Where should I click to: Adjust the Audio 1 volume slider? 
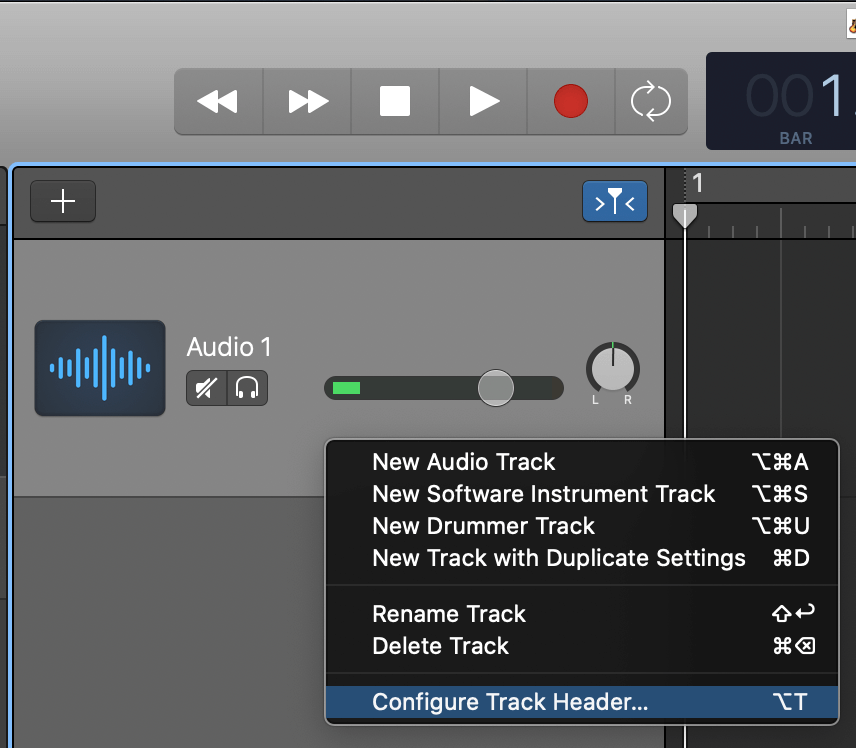click(x=495, y=388)
